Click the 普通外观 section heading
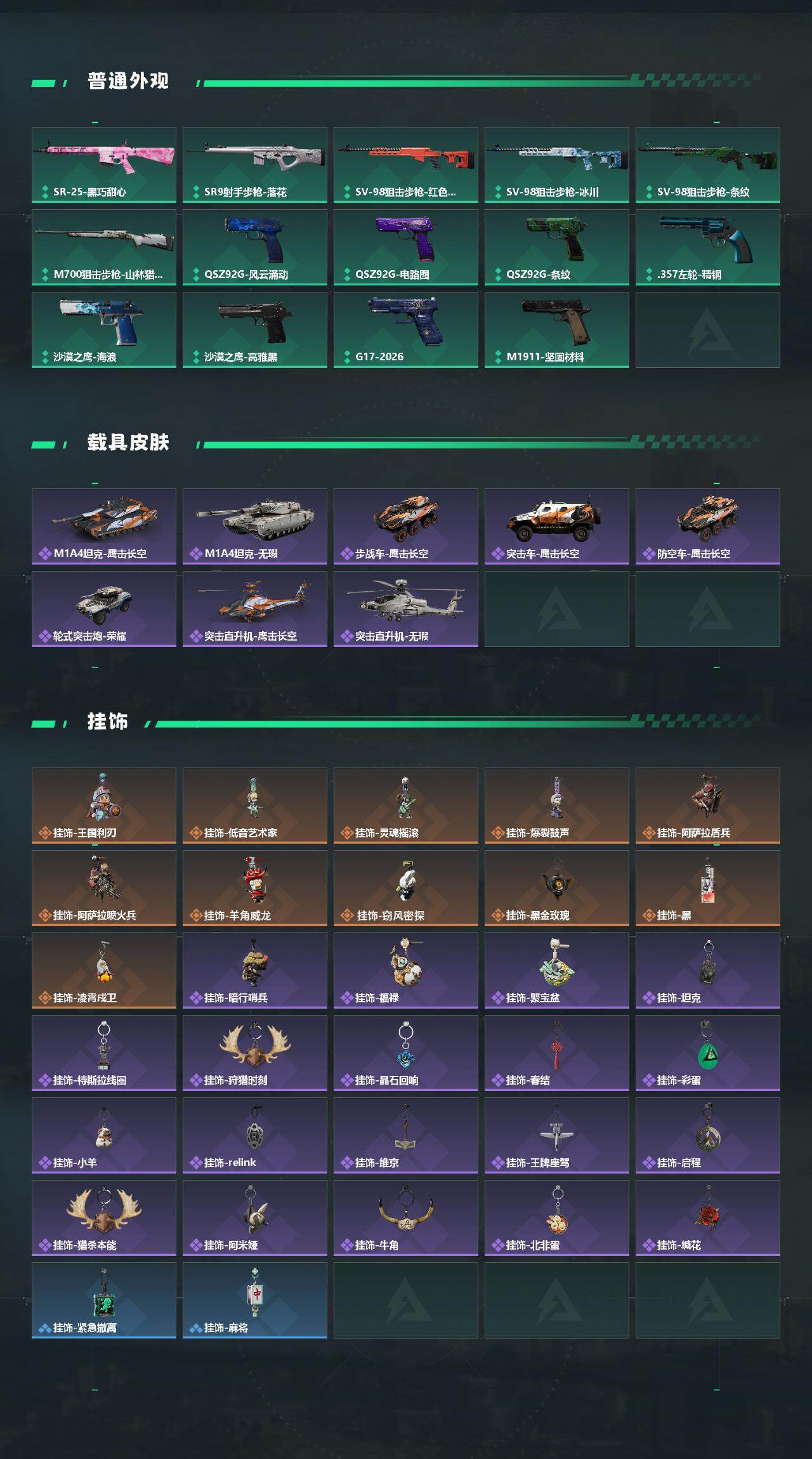Image resolution: width=812 pixels, height=1459 pixels. 128,81
